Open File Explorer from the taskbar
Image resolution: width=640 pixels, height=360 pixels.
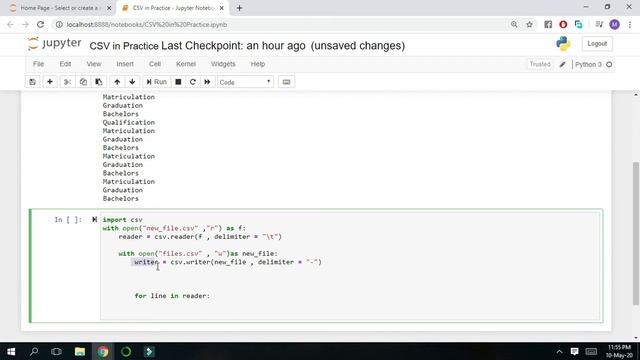[x=80, y=351]
